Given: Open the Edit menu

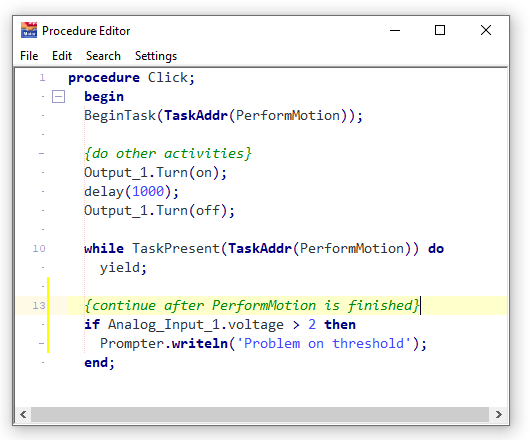Looking at the screenshot, I should 62,56.
